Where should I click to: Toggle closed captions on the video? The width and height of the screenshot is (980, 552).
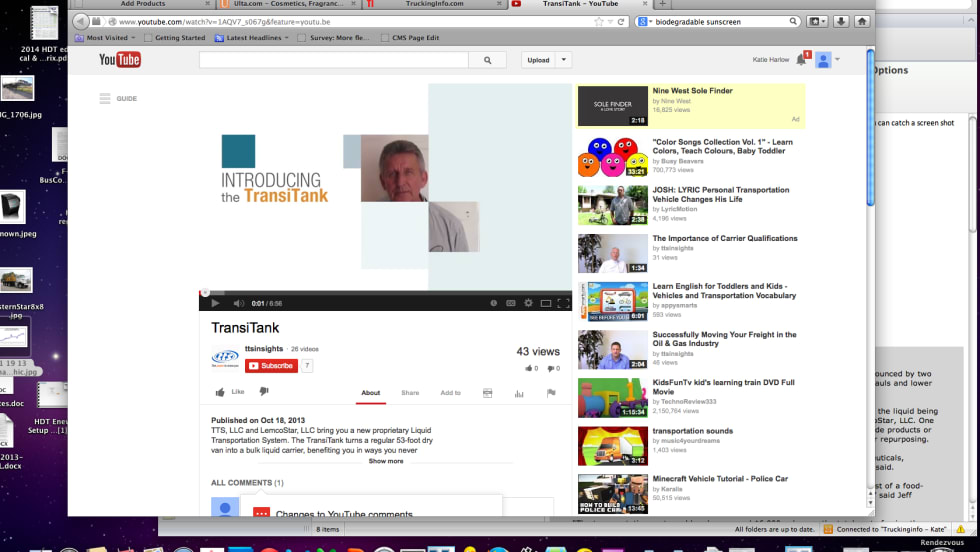tap(511, 303)
